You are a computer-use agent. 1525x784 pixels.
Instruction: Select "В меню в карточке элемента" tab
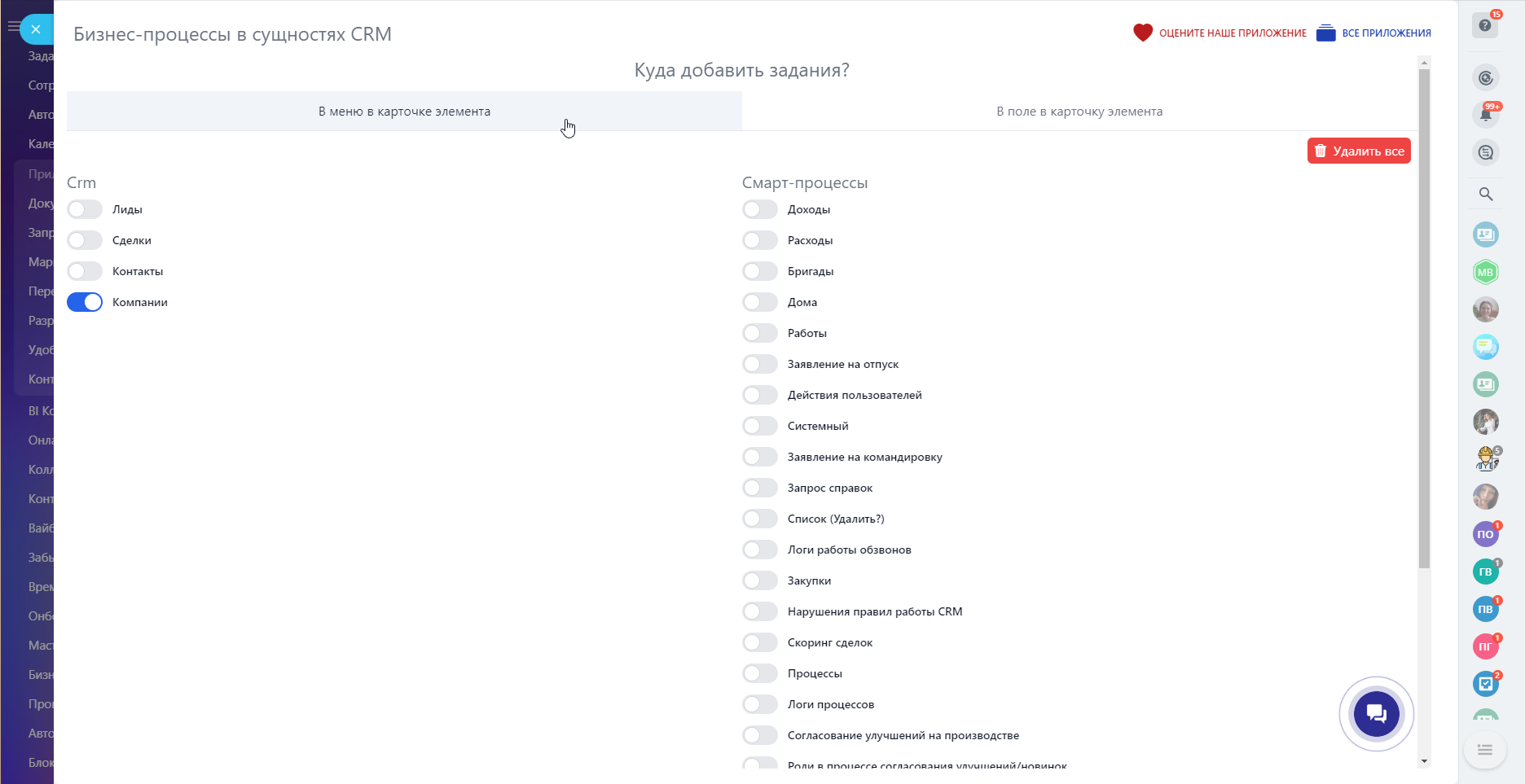(404, 112)
